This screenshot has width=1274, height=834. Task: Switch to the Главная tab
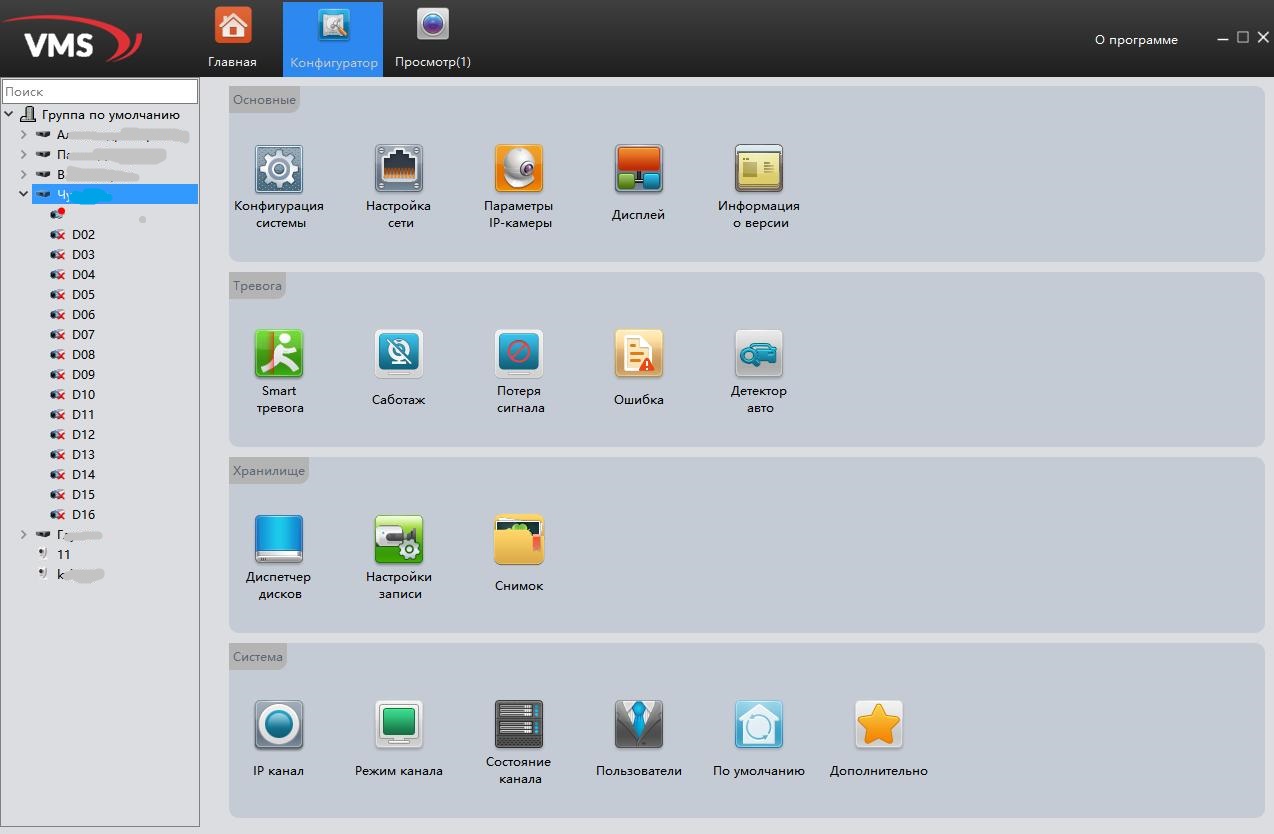(x=233, y=38)
